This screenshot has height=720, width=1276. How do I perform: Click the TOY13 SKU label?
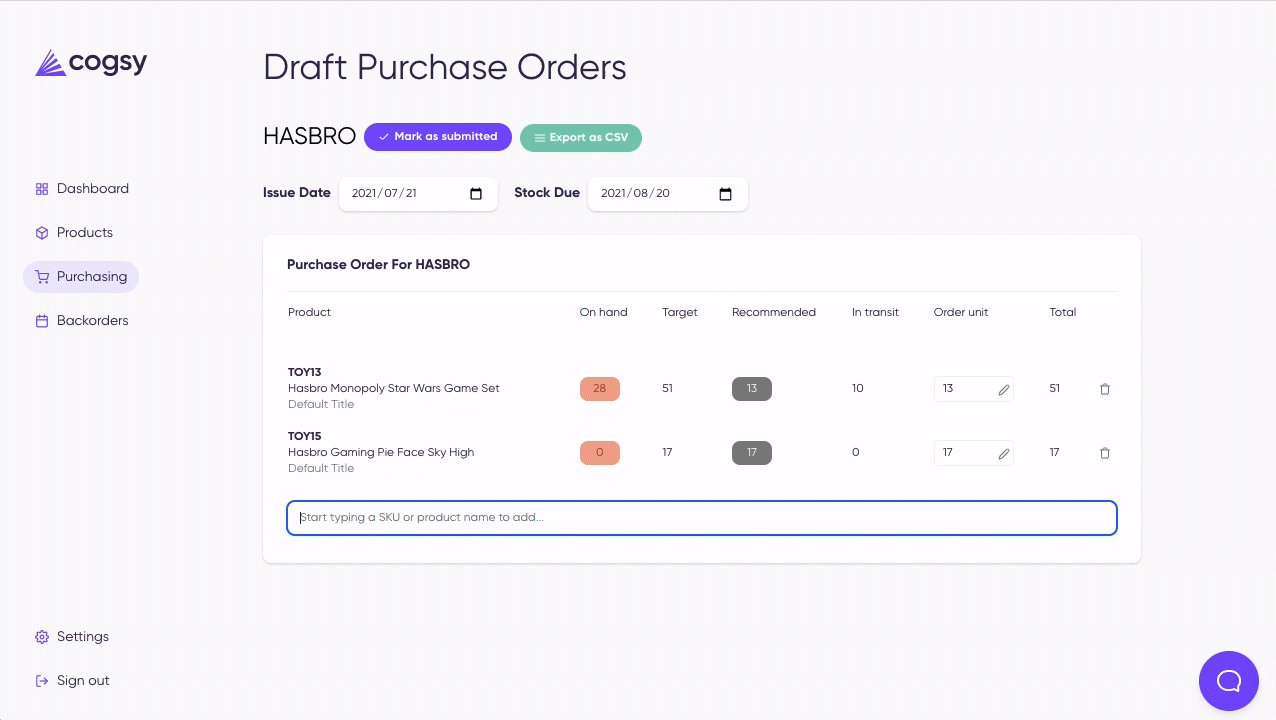click(305, 373)
